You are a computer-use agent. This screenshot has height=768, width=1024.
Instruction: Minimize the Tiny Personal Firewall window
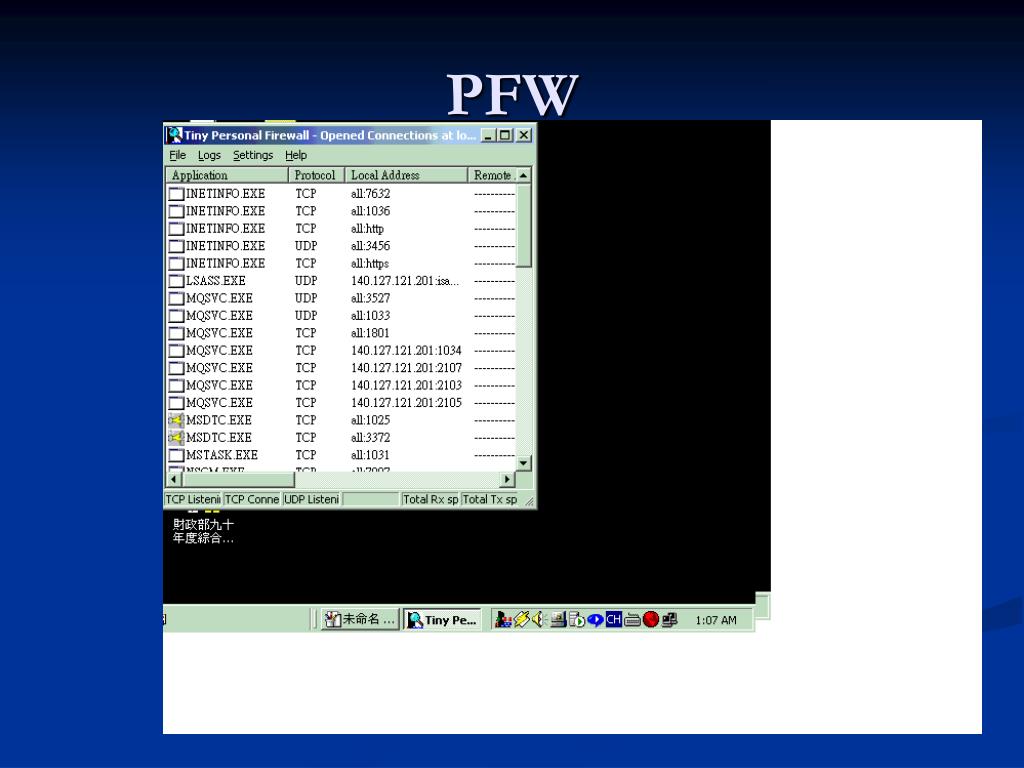point(488,135)
